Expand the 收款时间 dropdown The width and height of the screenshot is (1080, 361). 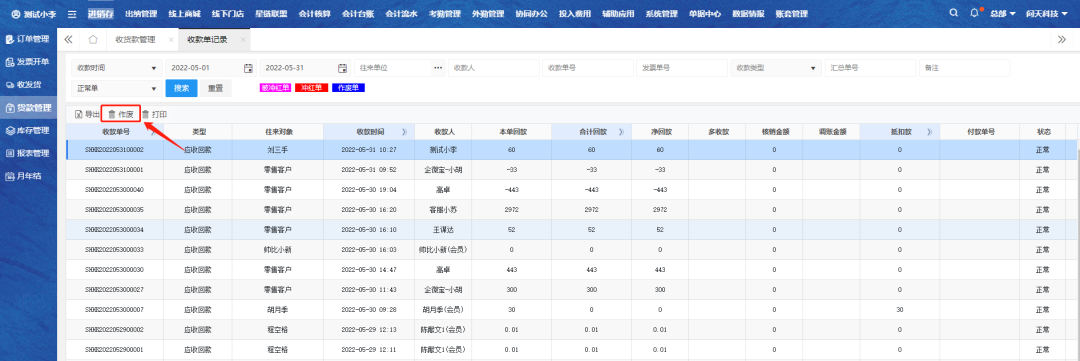pyautogui.click(x=117, y=68)
